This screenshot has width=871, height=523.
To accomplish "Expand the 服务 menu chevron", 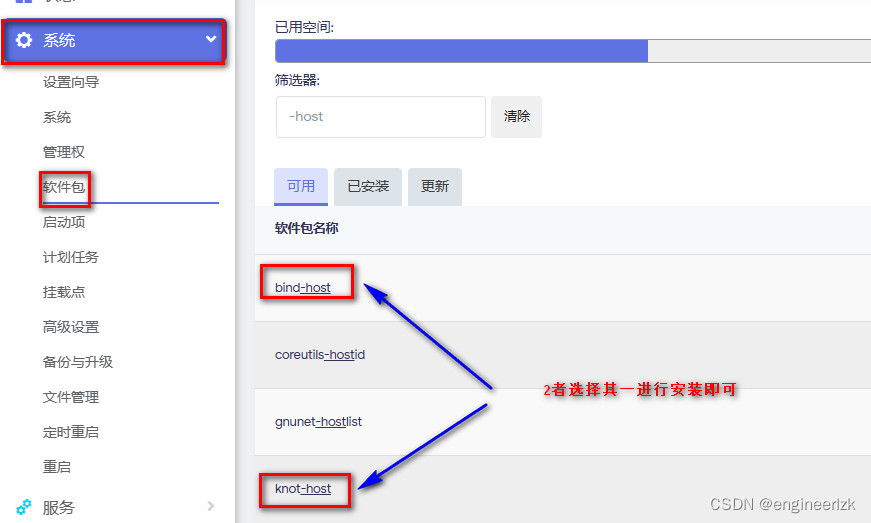I will (x=211, y=506).
